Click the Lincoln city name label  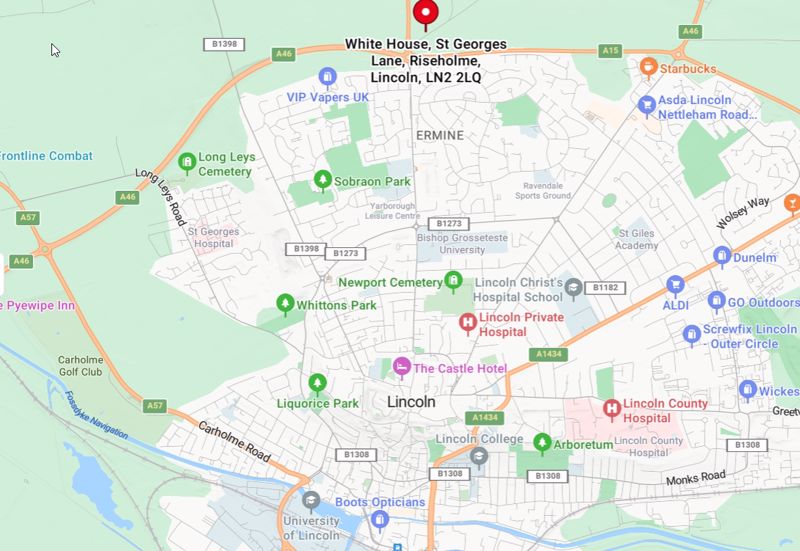tap(411, 402)
